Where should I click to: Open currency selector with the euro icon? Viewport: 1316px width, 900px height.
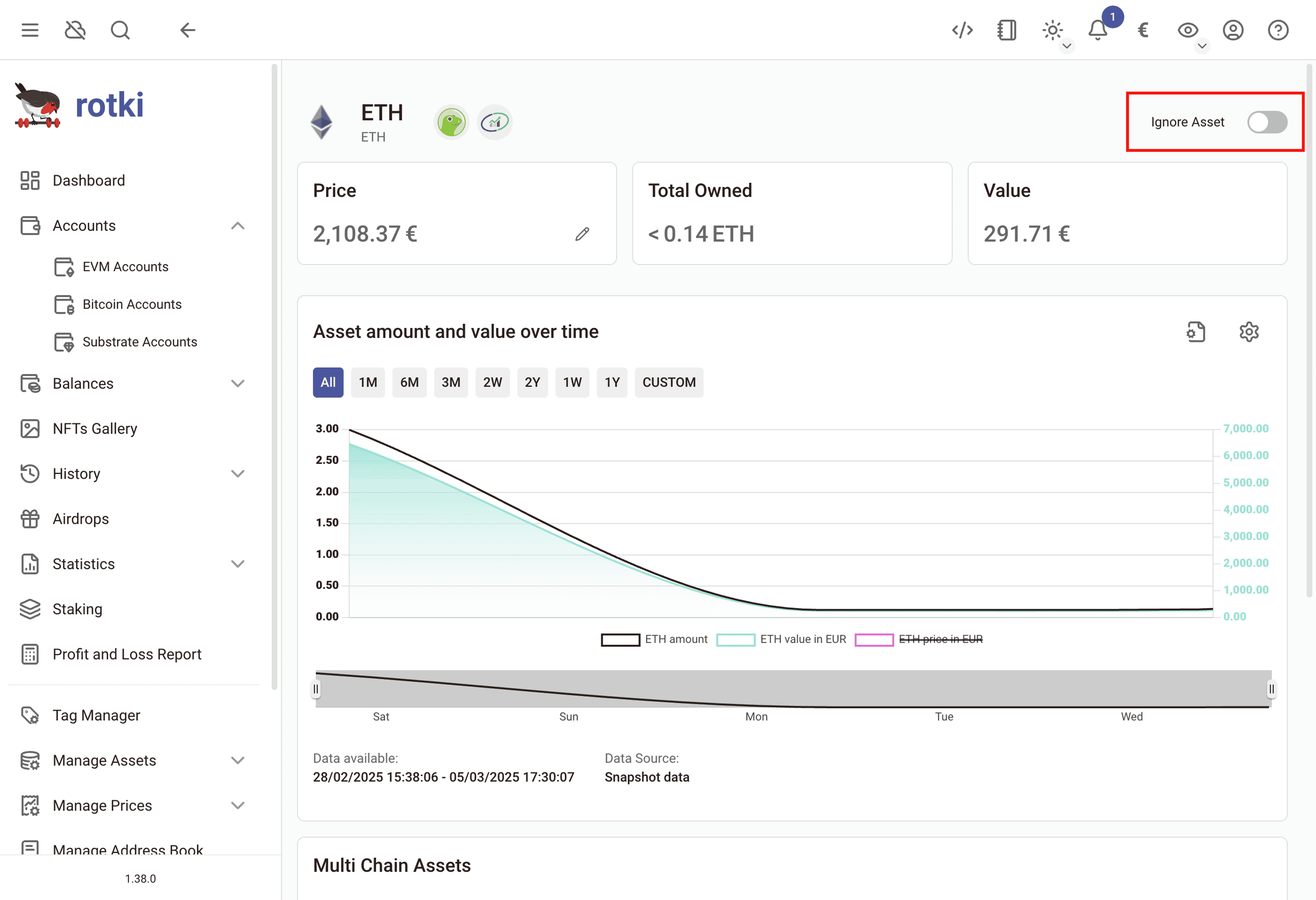click(x=1143, y=30)
